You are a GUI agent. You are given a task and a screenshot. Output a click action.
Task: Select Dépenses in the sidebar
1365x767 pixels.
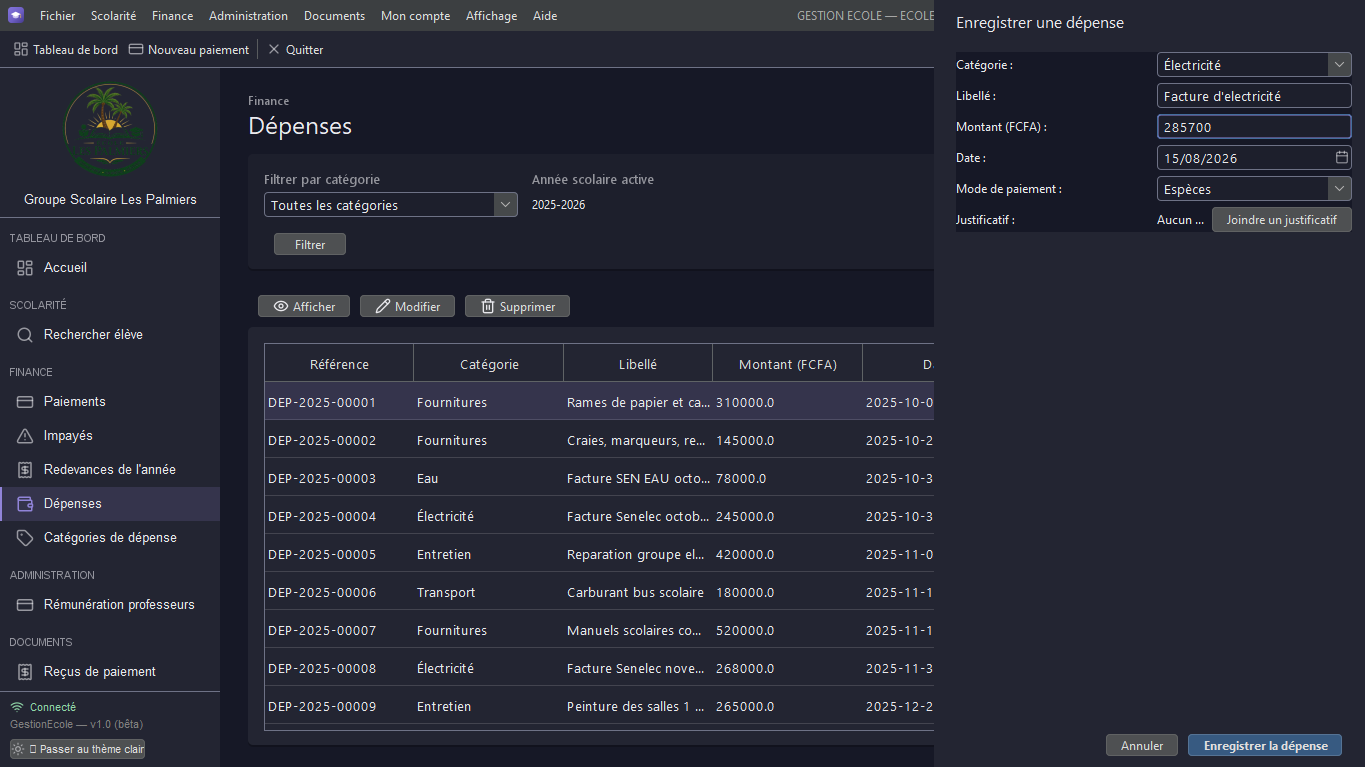click(110, 503)
